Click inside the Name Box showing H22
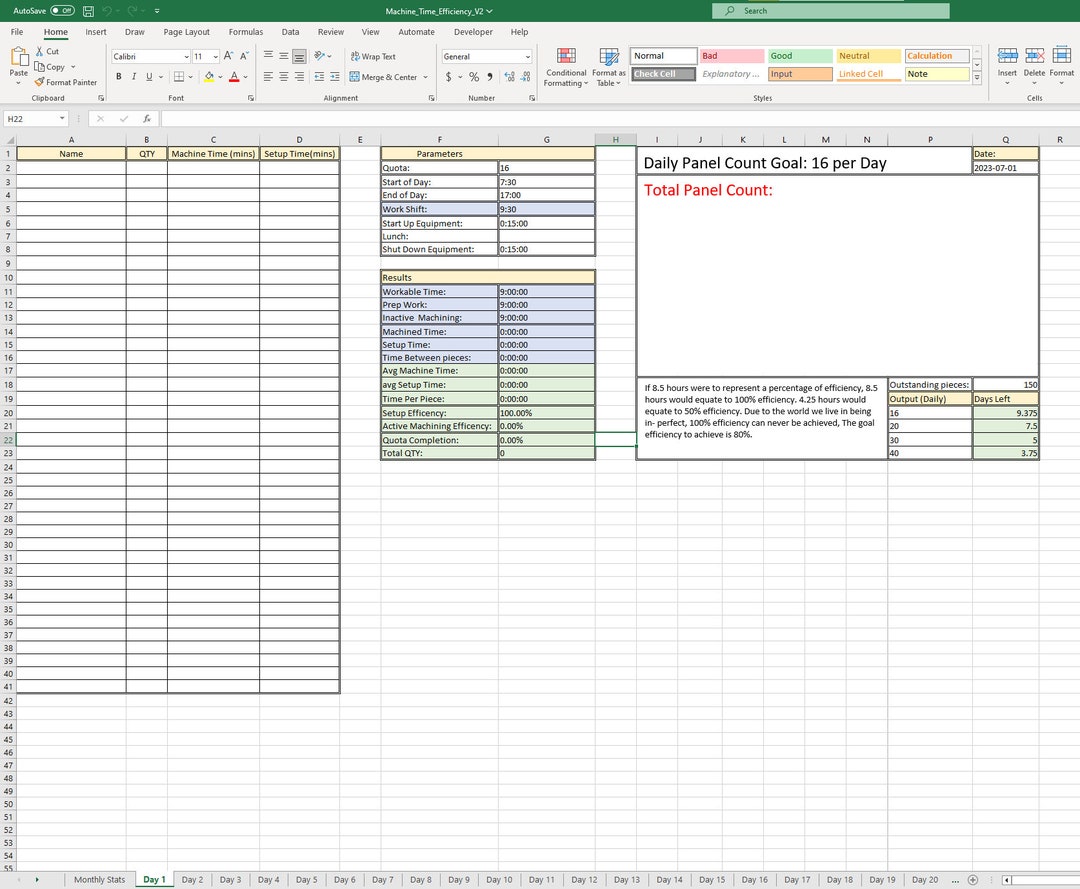This screenshot has height=889, width=1080. click(30, 118)
